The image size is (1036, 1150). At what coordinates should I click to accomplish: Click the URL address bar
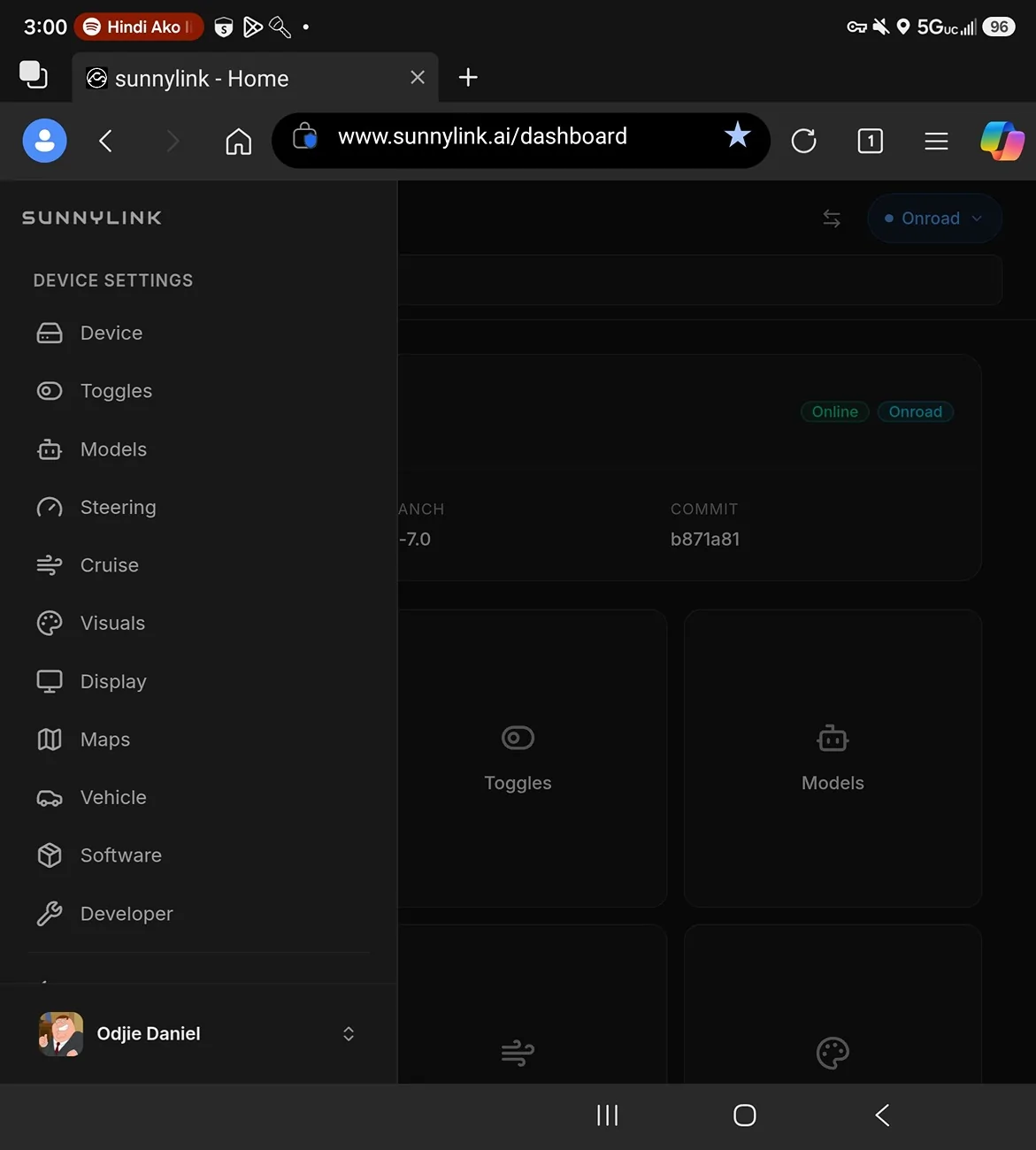520,140
